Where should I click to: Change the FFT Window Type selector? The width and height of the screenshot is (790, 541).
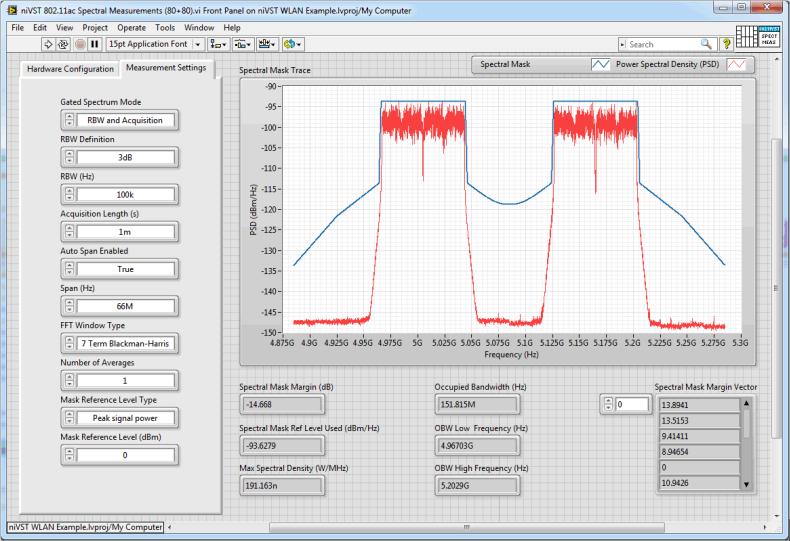pos(125,343)
